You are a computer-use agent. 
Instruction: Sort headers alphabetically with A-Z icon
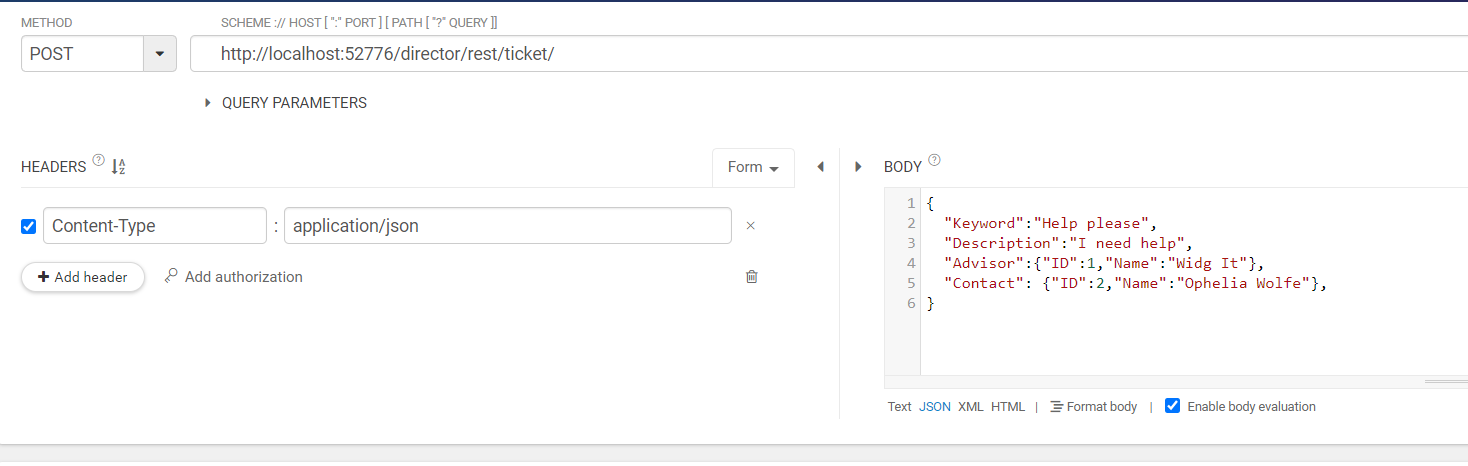tap(118, 167)
